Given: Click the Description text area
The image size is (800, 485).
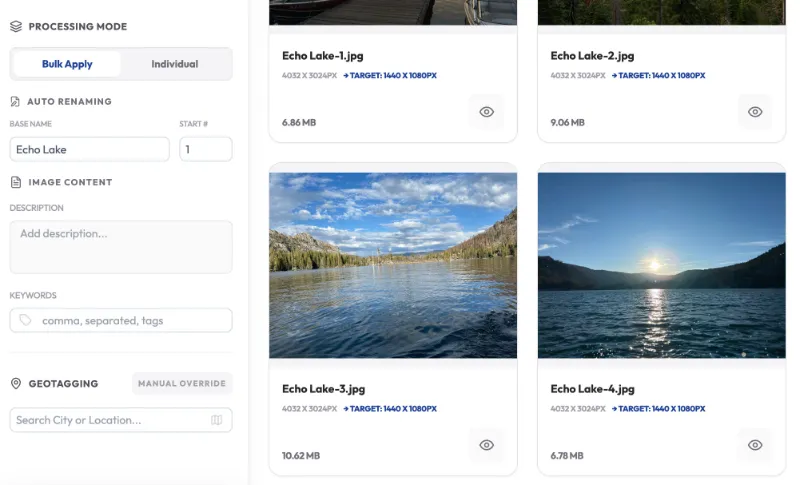Looking at the screenshot, I should tap(121, 247).
